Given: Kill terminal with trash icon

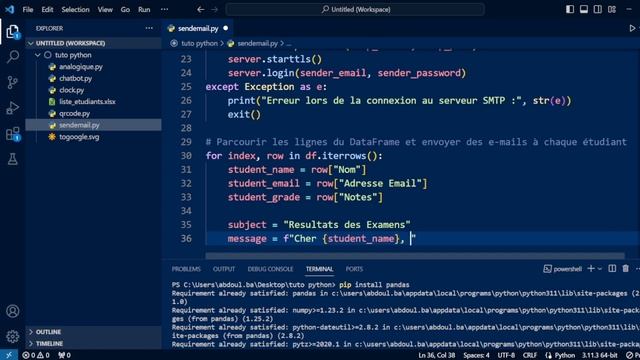Looking at the screenshot, I should tap(625, 269).
